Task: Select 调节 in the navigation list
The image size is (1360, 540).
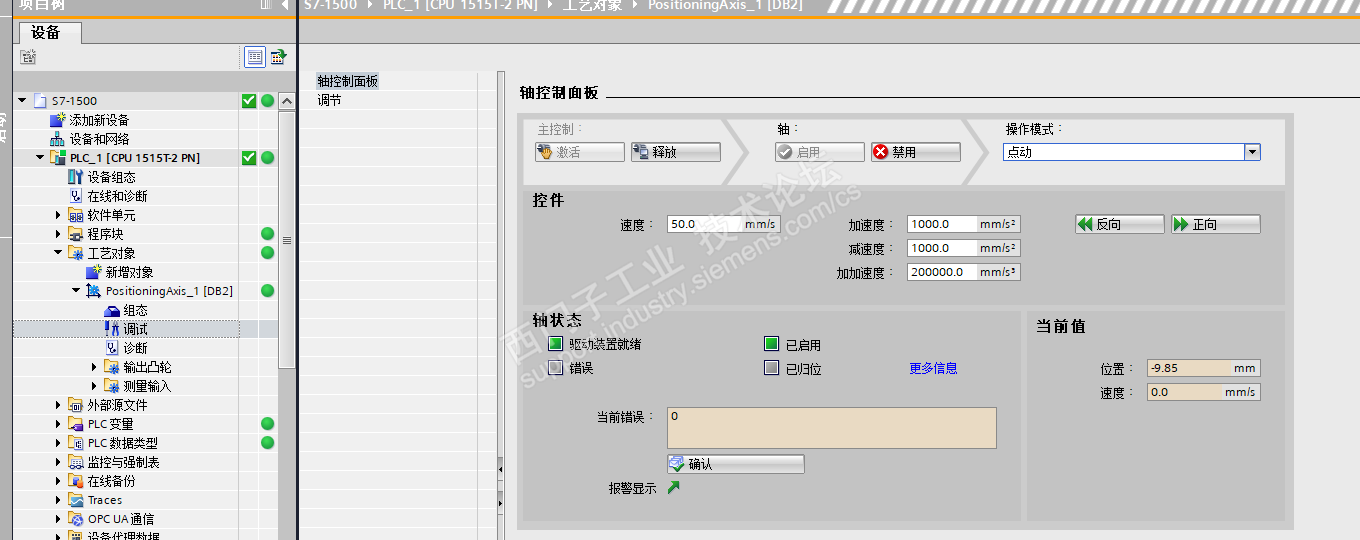Action: pyautogui.click(x=329, y=100)
